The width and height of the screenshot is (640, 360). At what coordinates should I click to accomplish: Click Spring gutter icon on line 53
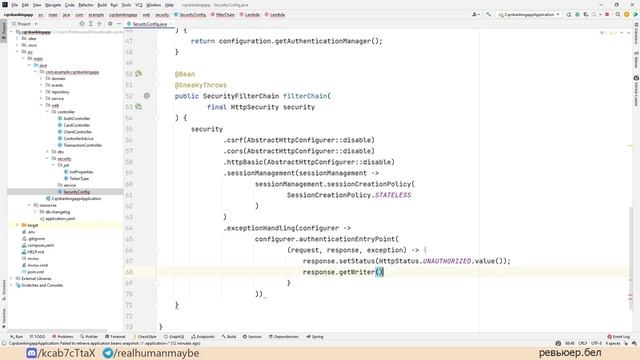(x=138, y=107)
